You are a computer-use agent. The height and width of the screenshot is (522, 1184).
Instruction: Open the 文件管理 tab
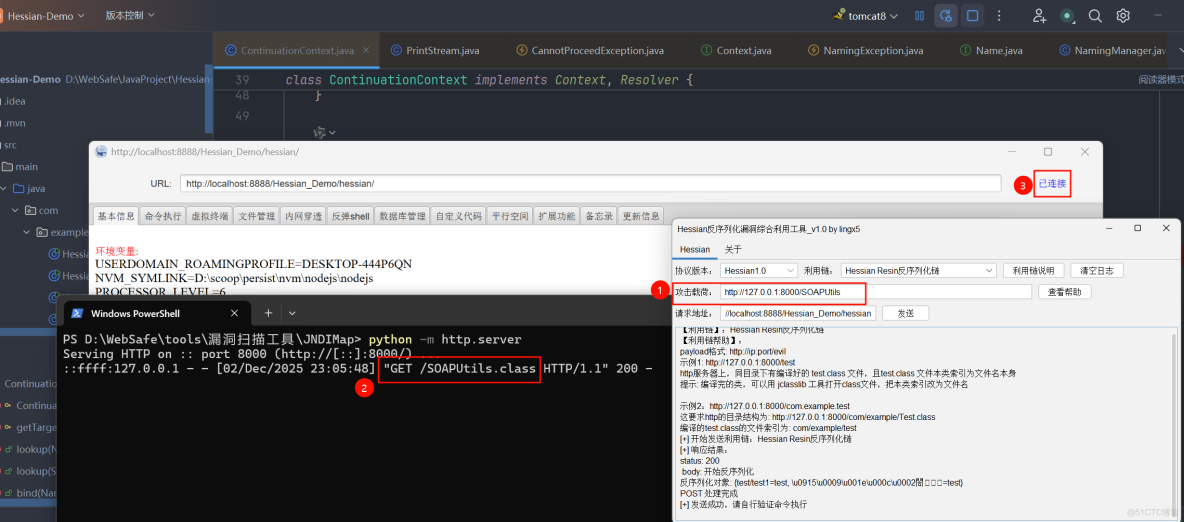click(x=257, y=216)
